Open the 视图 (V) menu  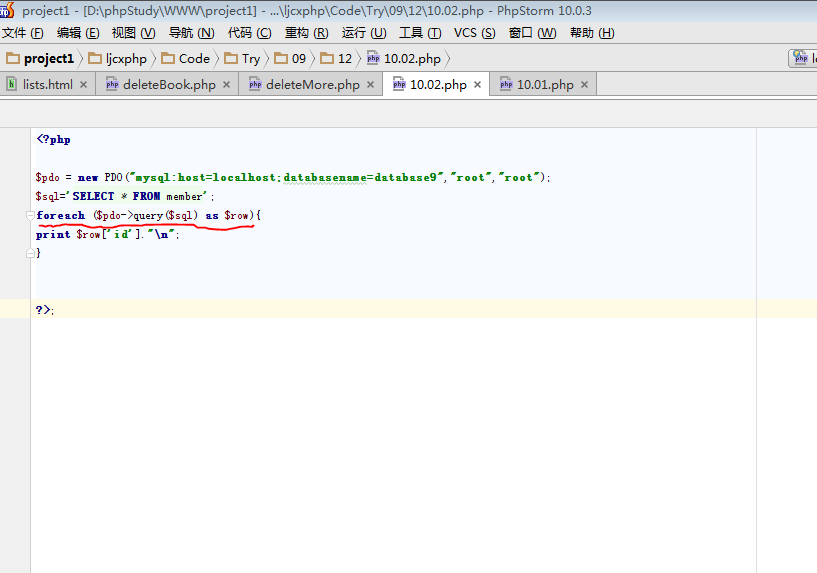[x=133, y=33]
